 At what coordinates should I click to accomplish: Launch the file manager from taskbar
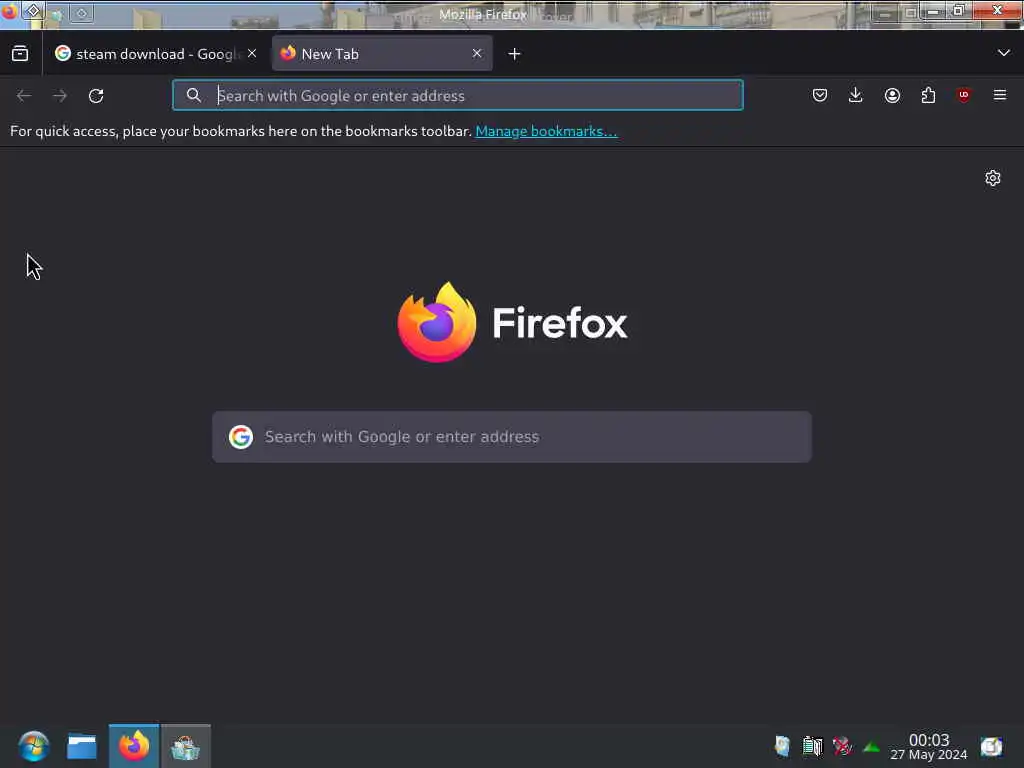point(82,746)
